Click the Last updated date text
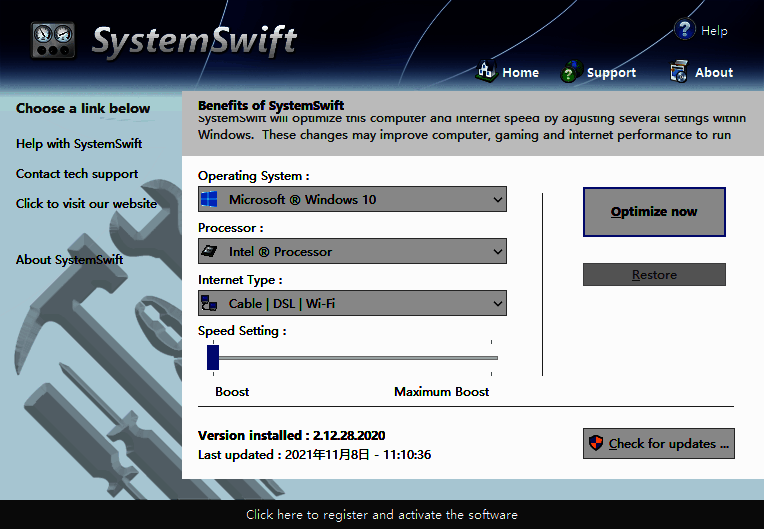 pos(314,454)
